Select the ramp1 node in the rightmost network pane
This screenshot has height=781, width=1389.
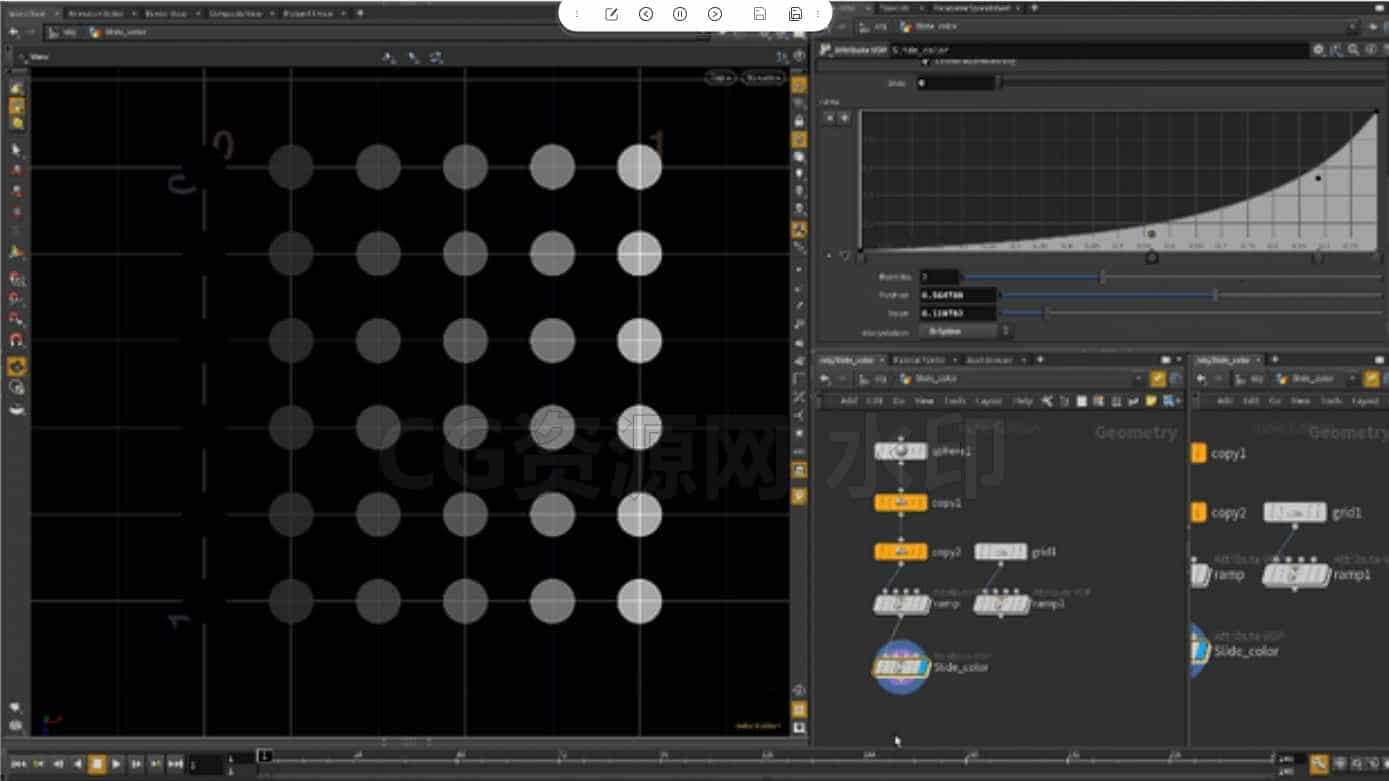(1296, 575)
